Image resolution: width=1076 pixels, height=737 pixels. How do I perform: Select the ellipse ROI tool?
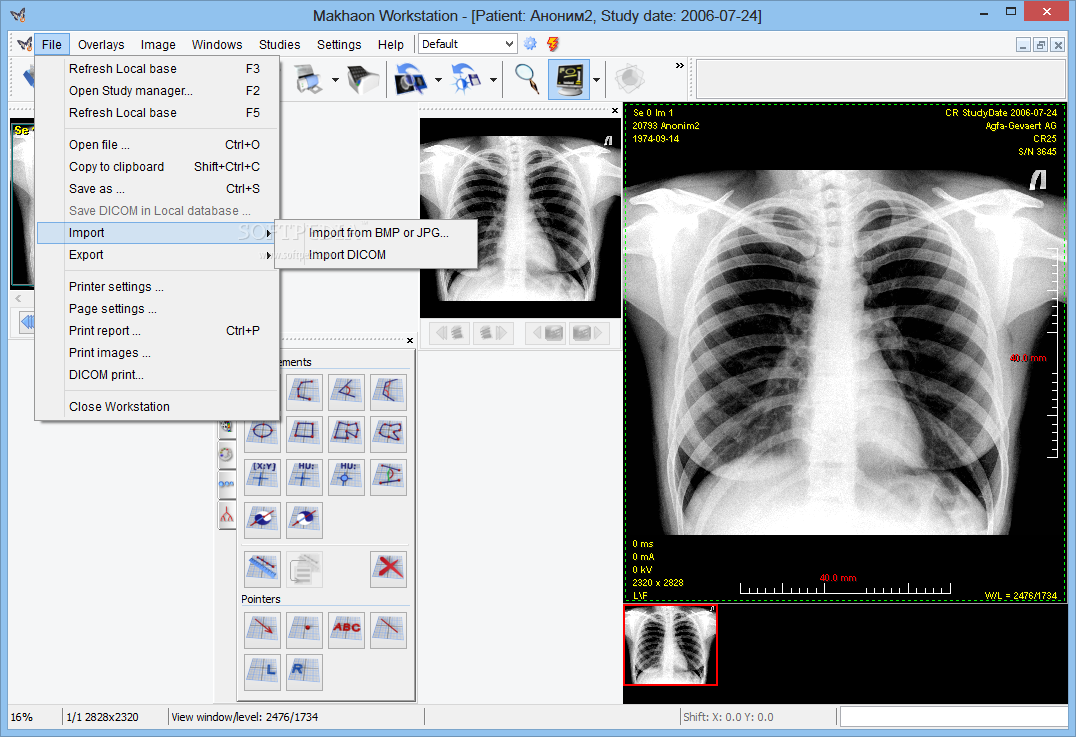pos(263,434)
